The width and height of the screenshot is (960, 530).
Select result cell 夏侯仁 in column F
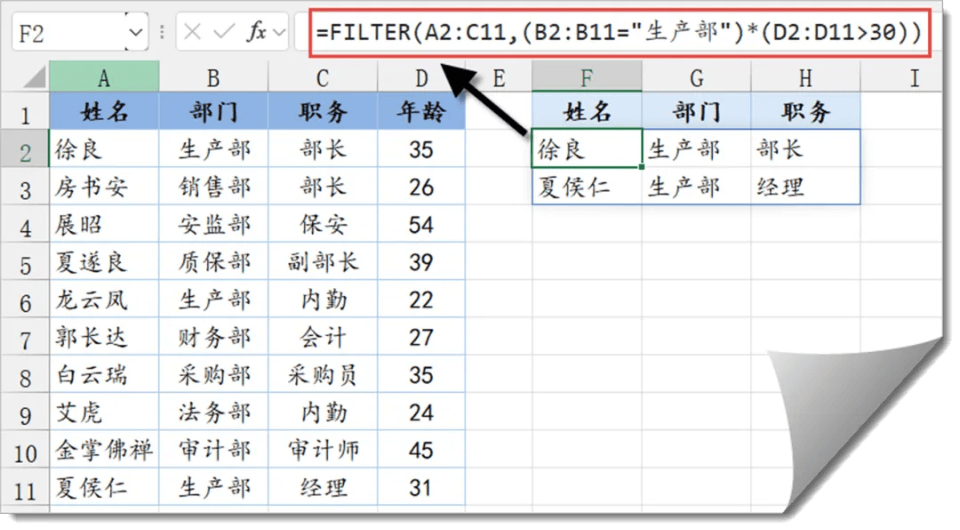[x=587, y=187]
